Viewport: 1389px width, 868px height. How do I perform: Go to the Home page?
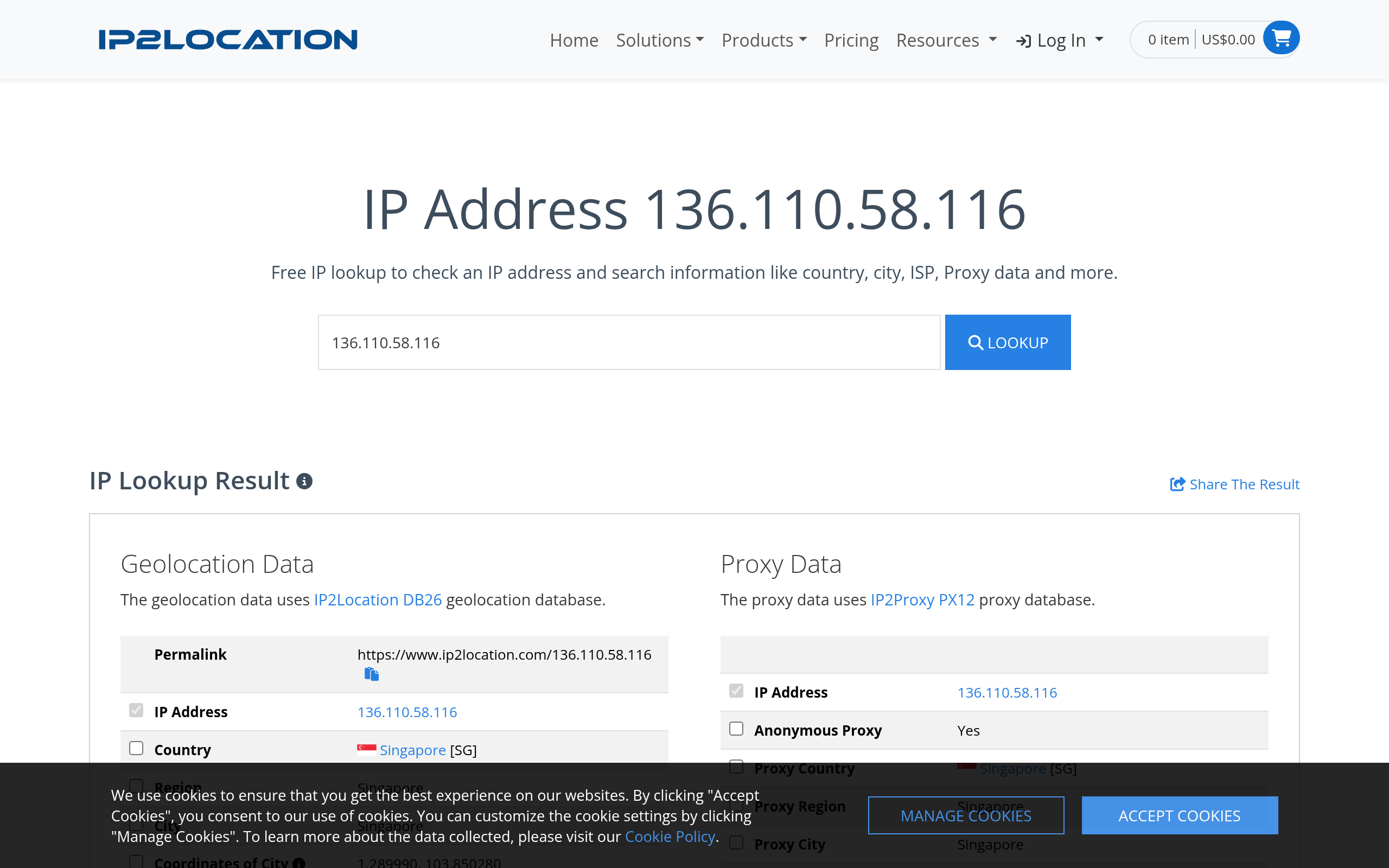tap(574, 40)
